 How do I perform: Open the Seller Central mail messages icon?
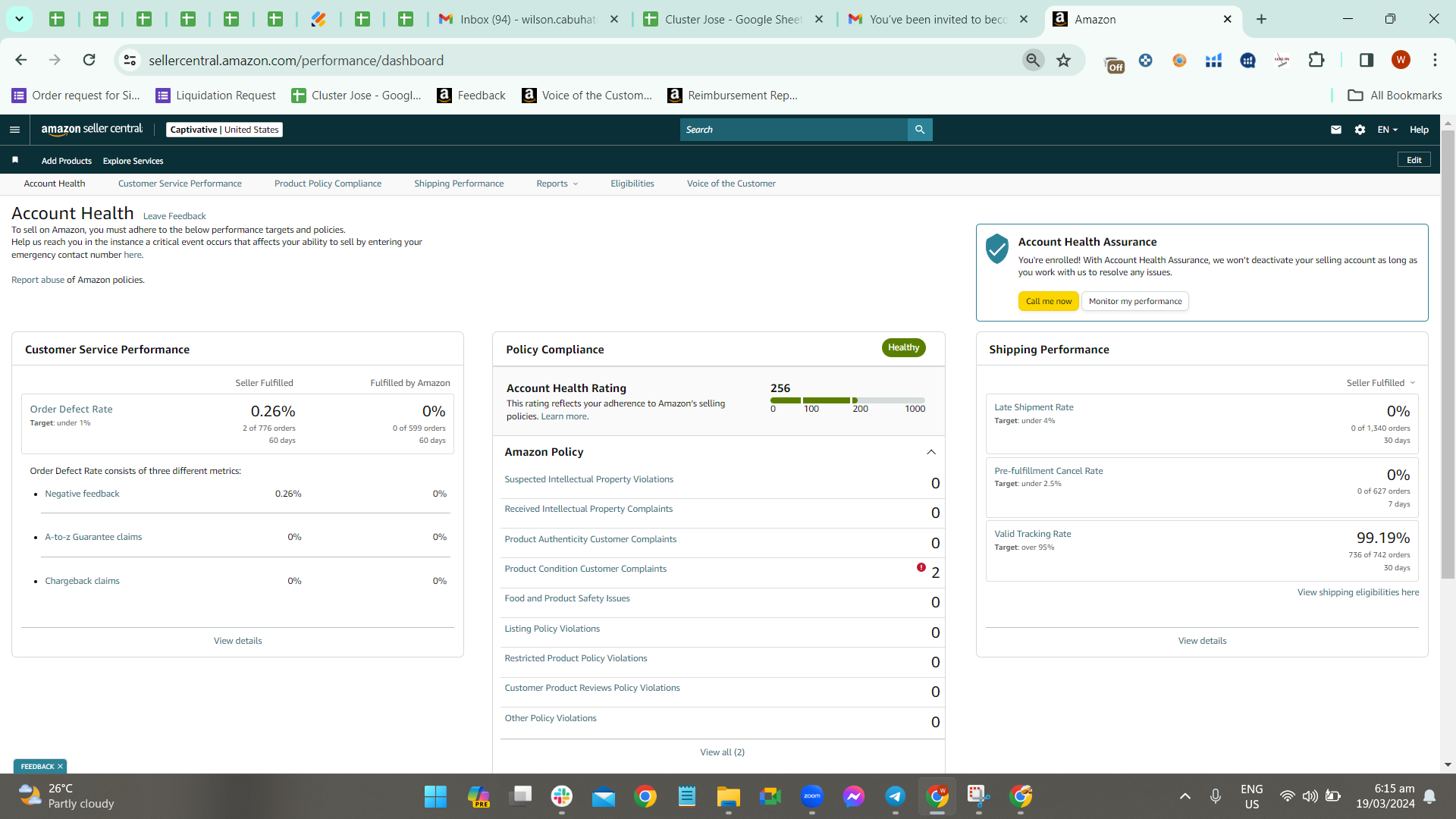coord(1336,130)
